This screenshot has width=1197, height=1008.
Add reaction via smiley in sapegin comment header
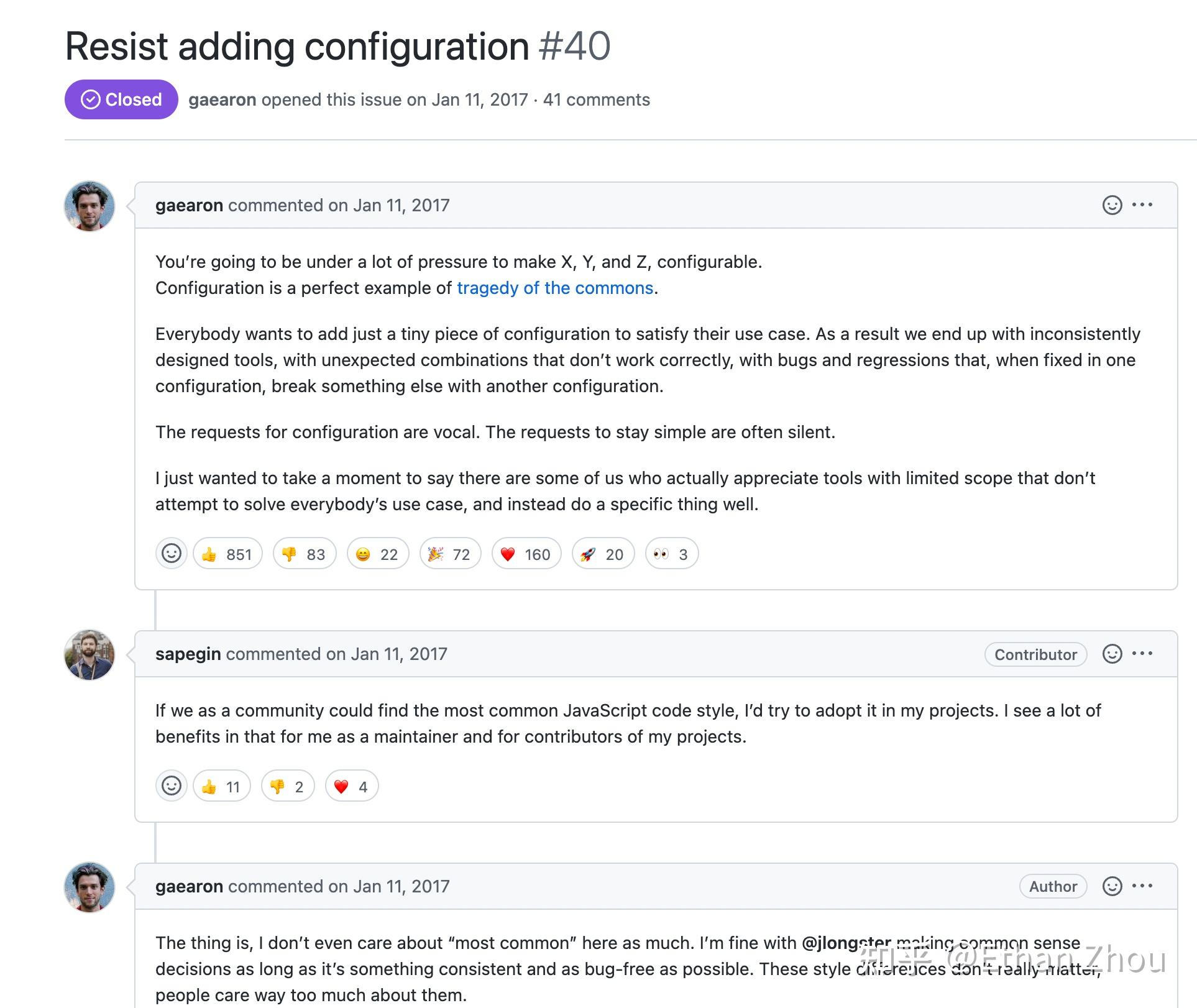(x=1112, y=654)
